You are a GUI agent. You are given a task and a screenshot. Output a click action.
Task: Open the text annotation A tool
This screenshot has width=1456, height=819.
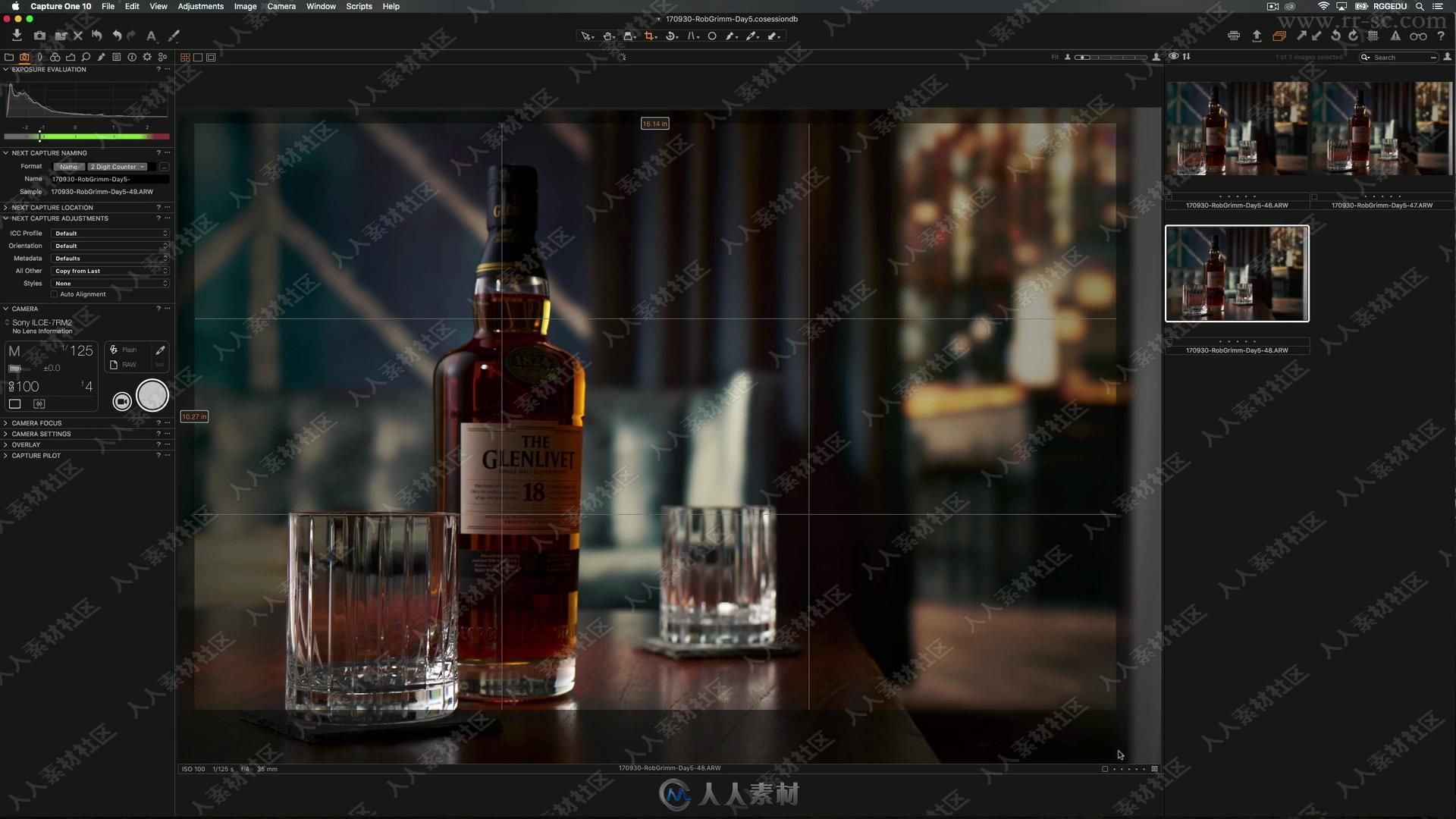(x=151, y=36)
